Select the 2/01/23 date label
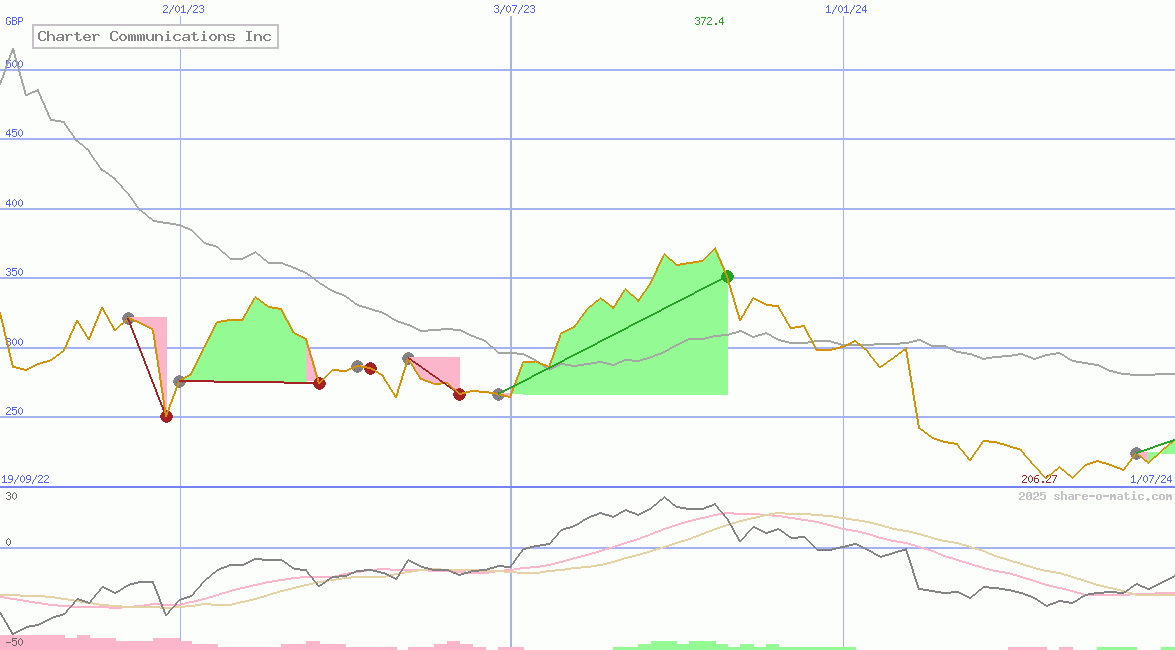This screenshot has width=1175, height=650. click(x=184, y=9)
